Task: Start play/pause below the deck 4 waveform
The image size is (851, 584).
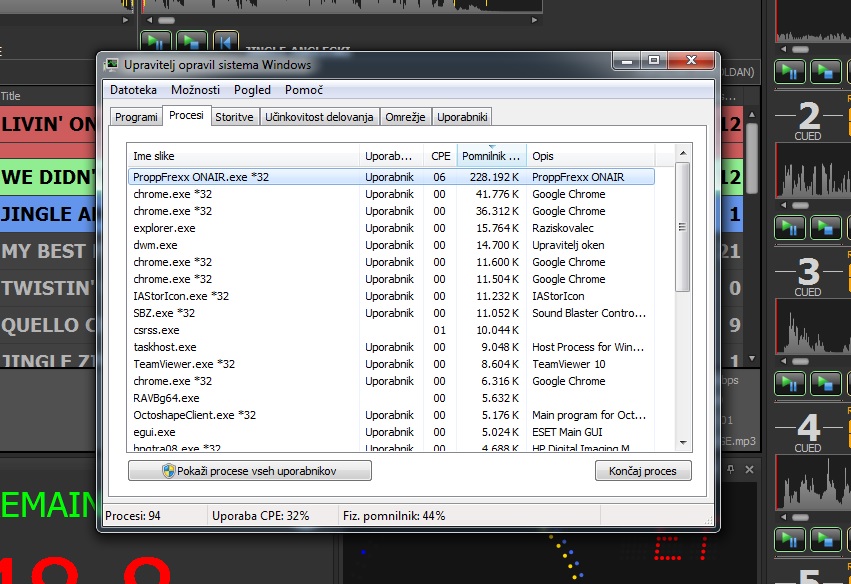Action: pos(790,539)
